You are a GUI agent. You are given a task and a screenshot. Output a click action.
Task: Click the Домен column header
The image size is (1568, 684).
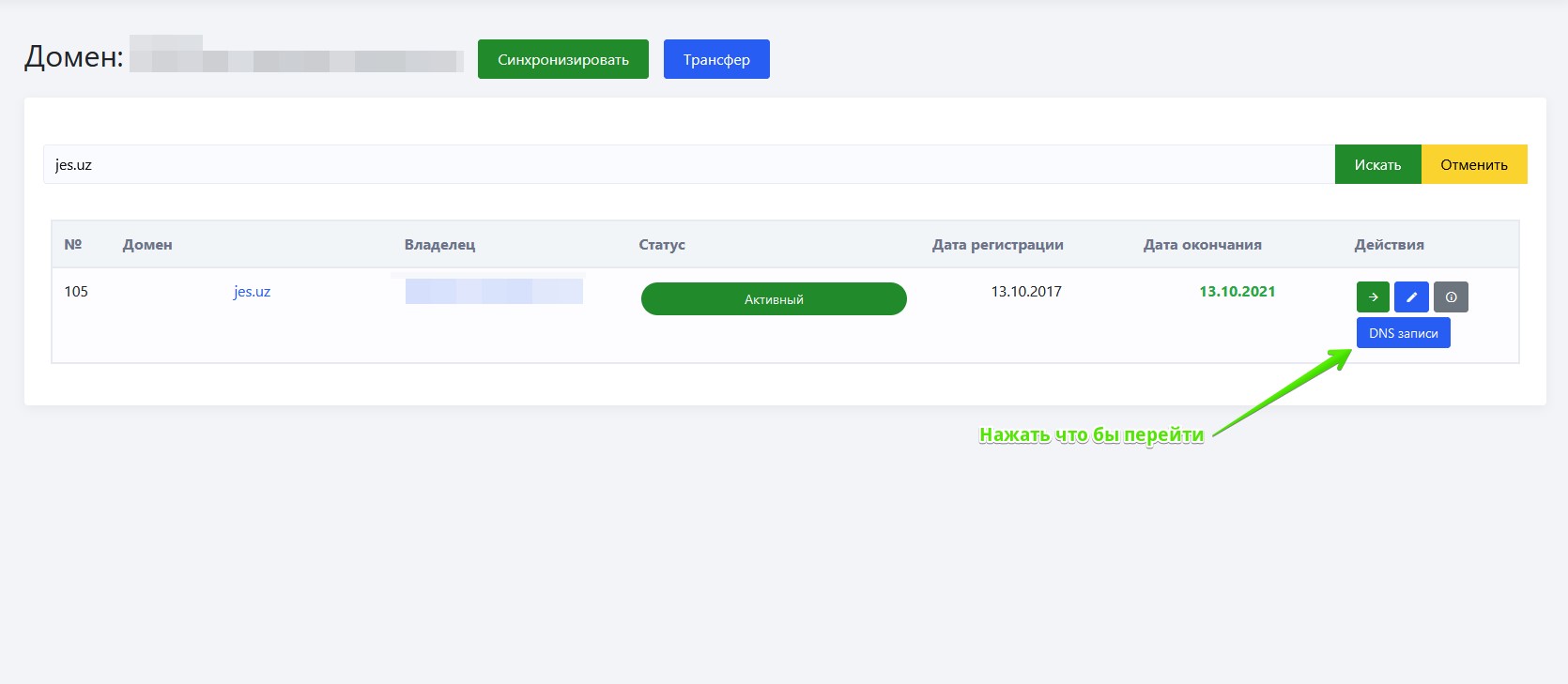(x=147, y=245)
